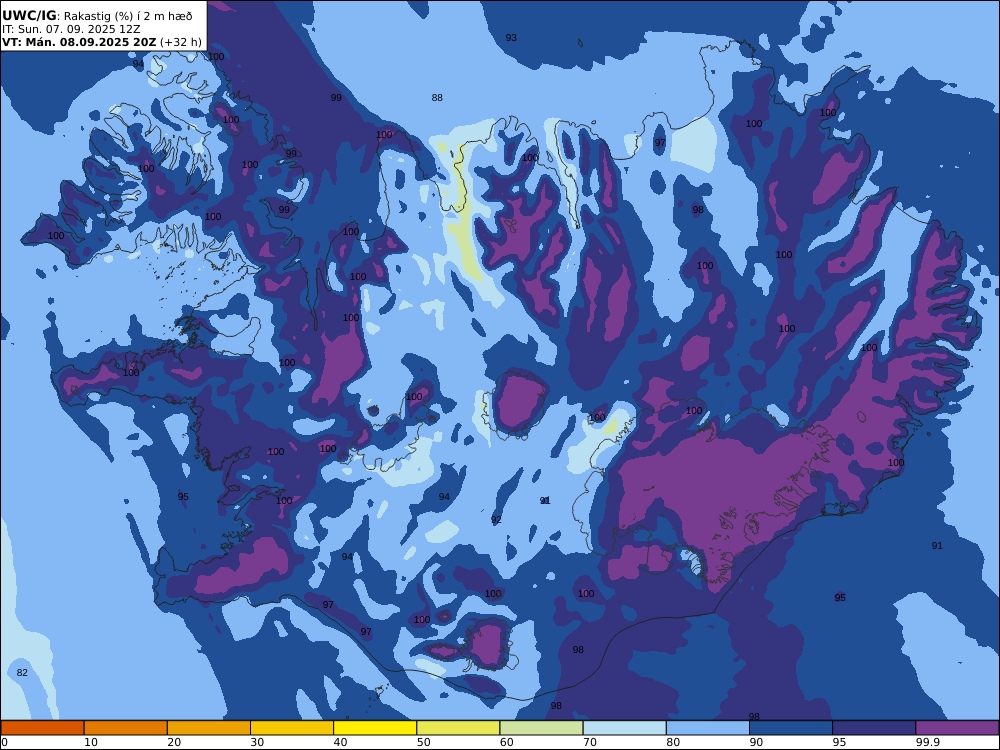
Task: Click the pale blue 70–80 legend swatch
Action: [x=624, y=728]
